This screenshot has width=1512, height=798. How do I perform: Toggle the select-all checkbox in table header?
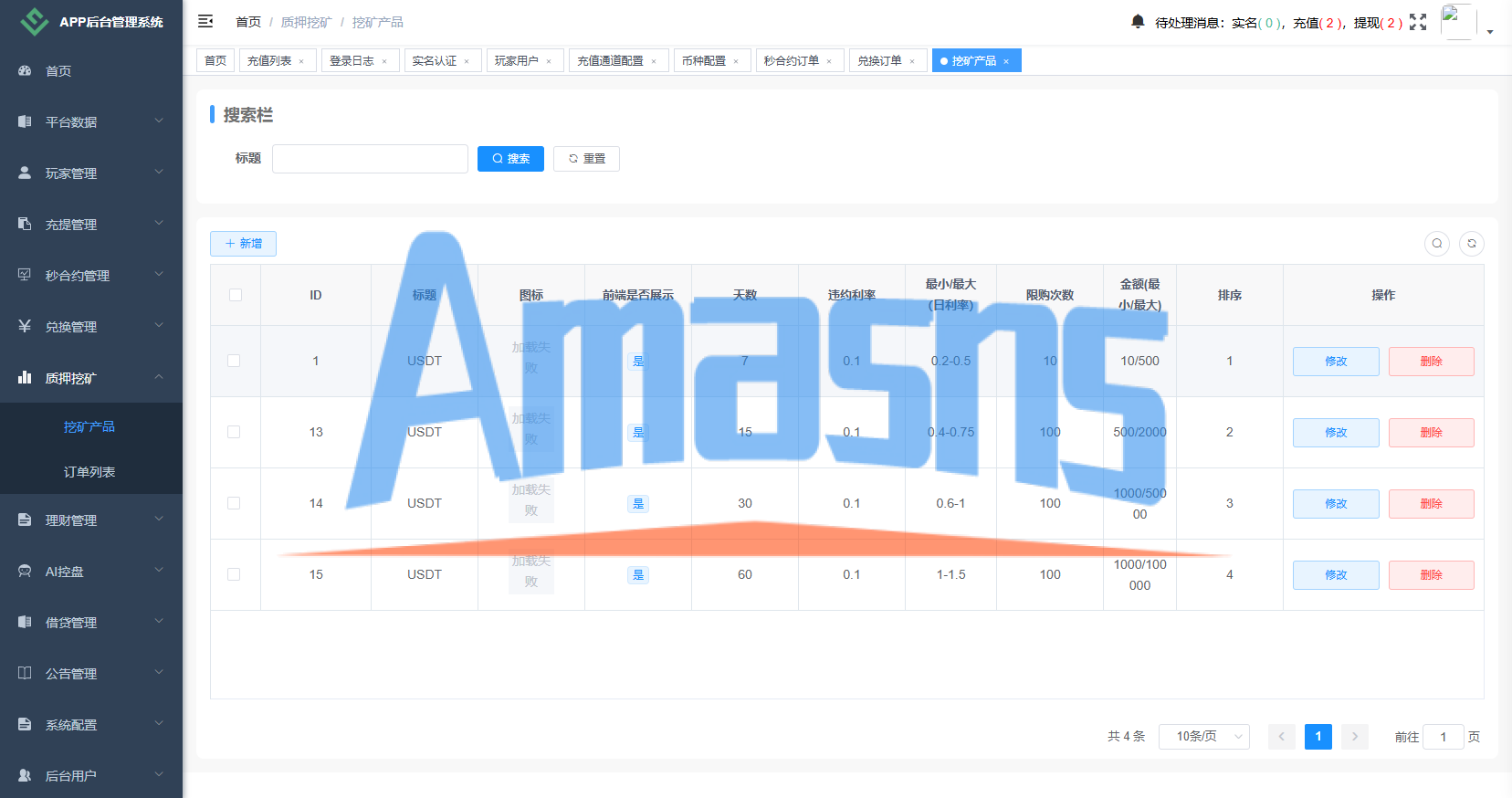point(236,295)
